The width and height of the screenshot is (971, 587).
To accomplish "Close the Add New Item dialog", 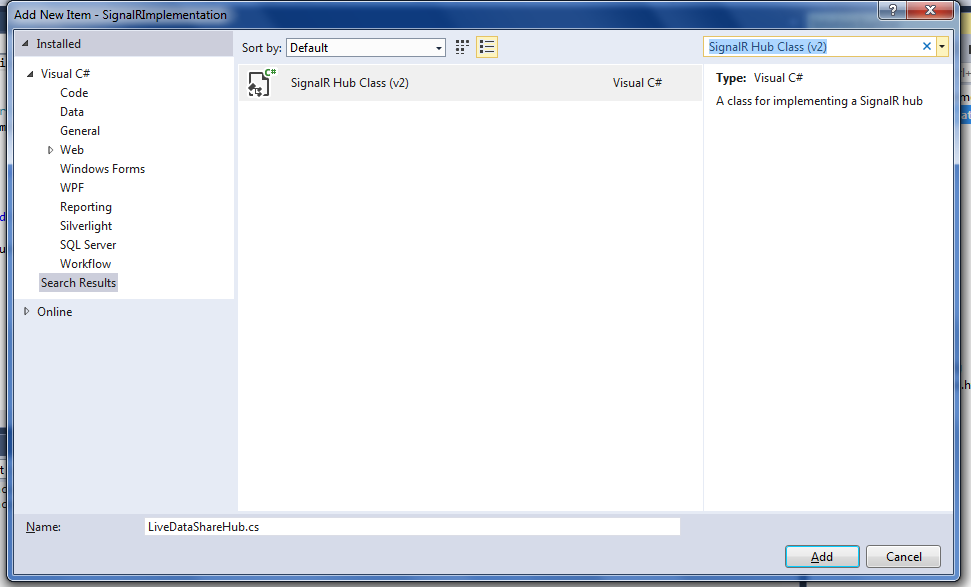I will coord(930,9).
